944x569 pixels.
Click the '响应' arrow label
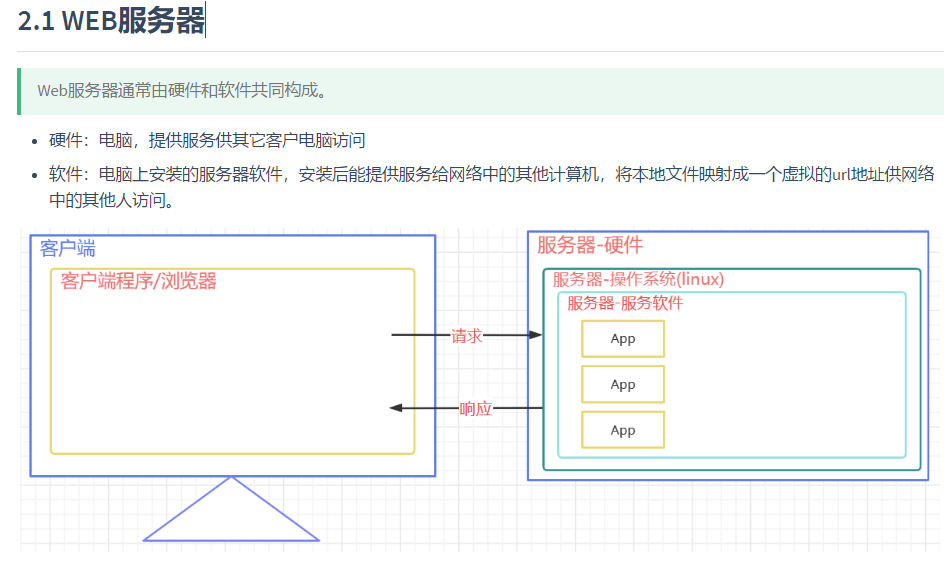(476, 409)
